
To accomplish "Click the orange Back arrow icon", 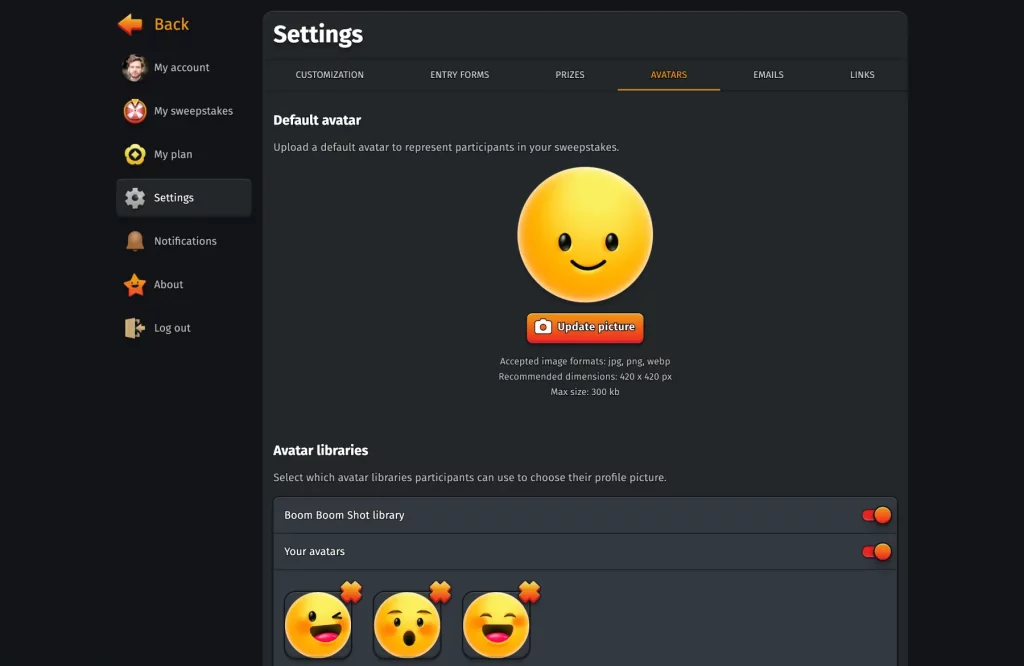I will [x=130, y=24].
